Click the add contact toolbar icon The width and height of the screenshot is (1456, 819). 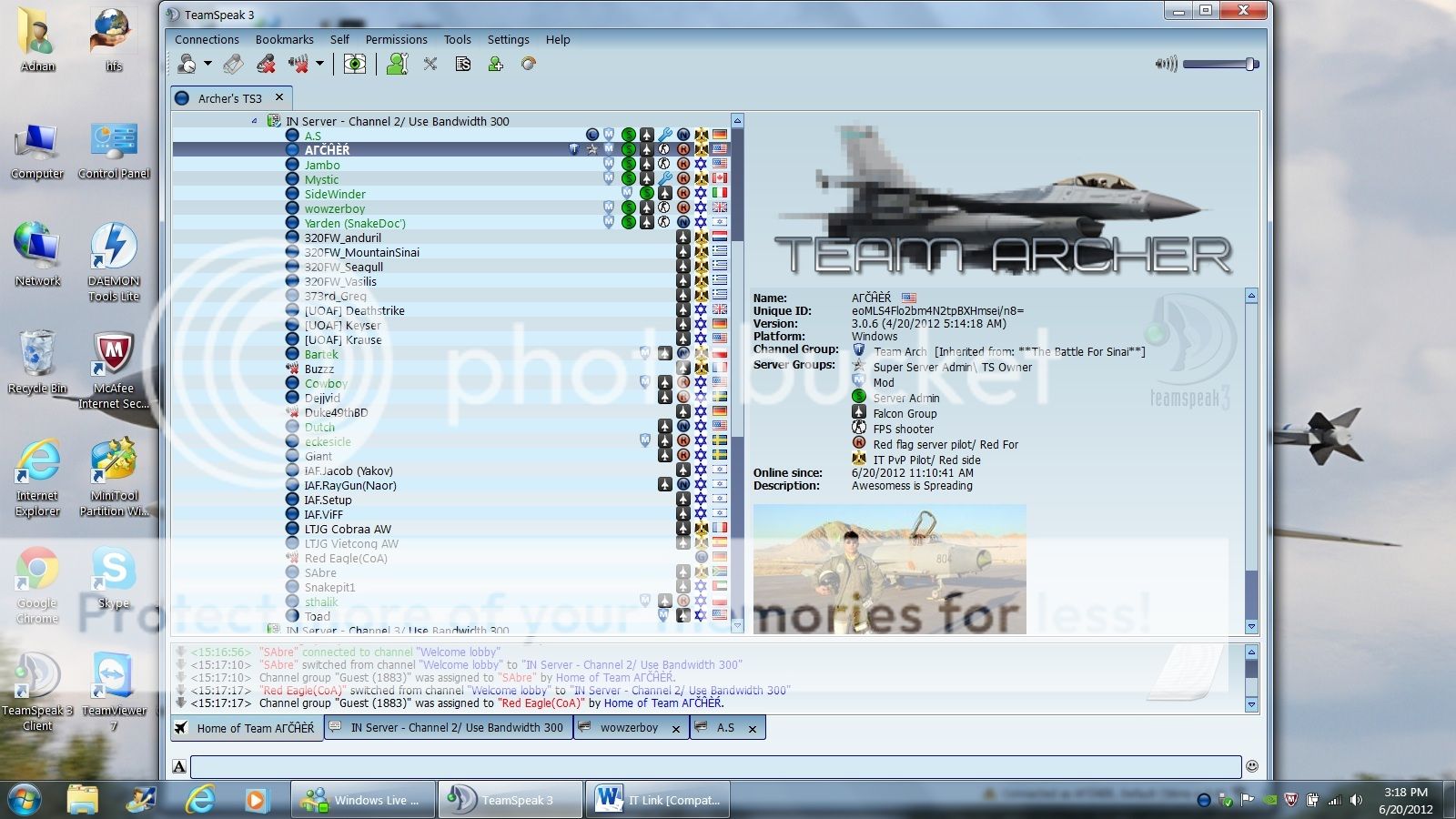tap(496, 64)
